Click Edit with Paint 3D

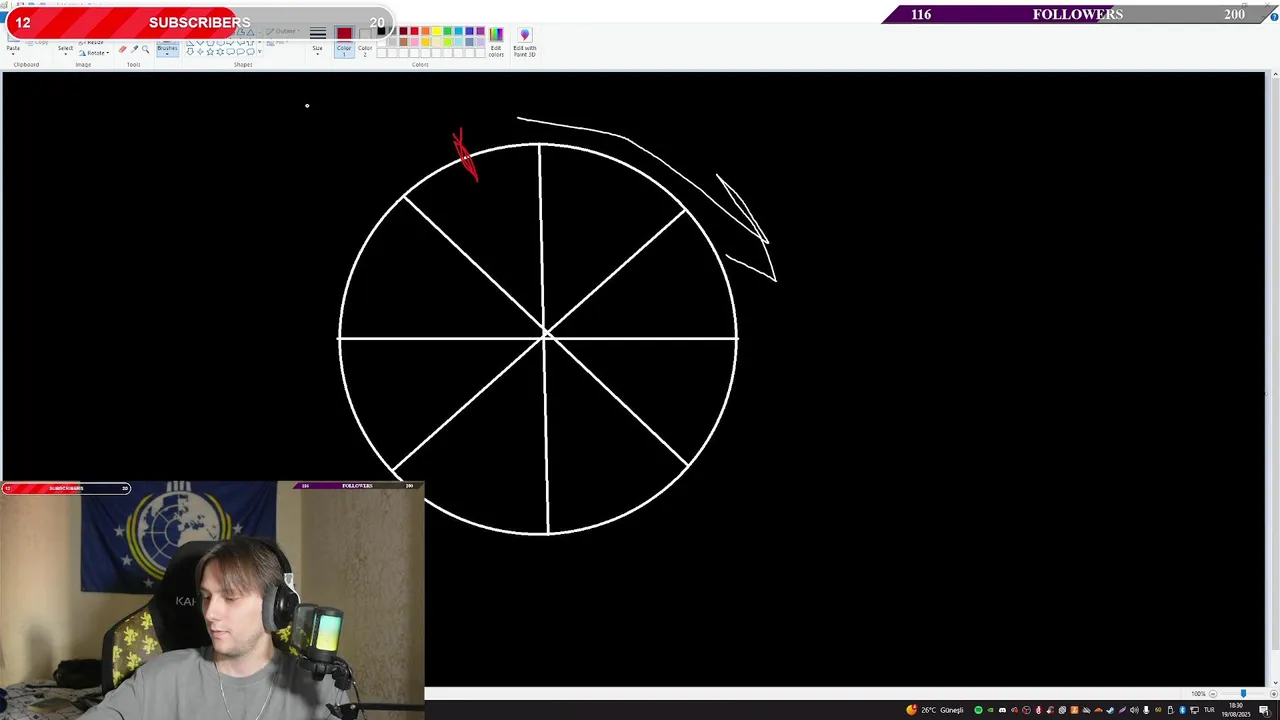(525, 42)
